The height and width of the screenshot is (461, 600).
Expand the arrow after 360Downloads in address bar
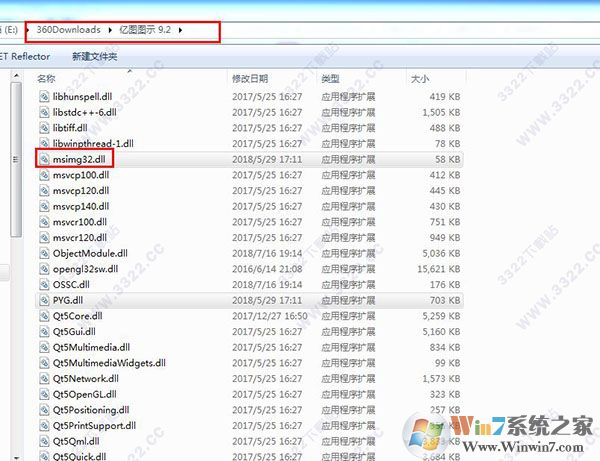coord(110,30)
